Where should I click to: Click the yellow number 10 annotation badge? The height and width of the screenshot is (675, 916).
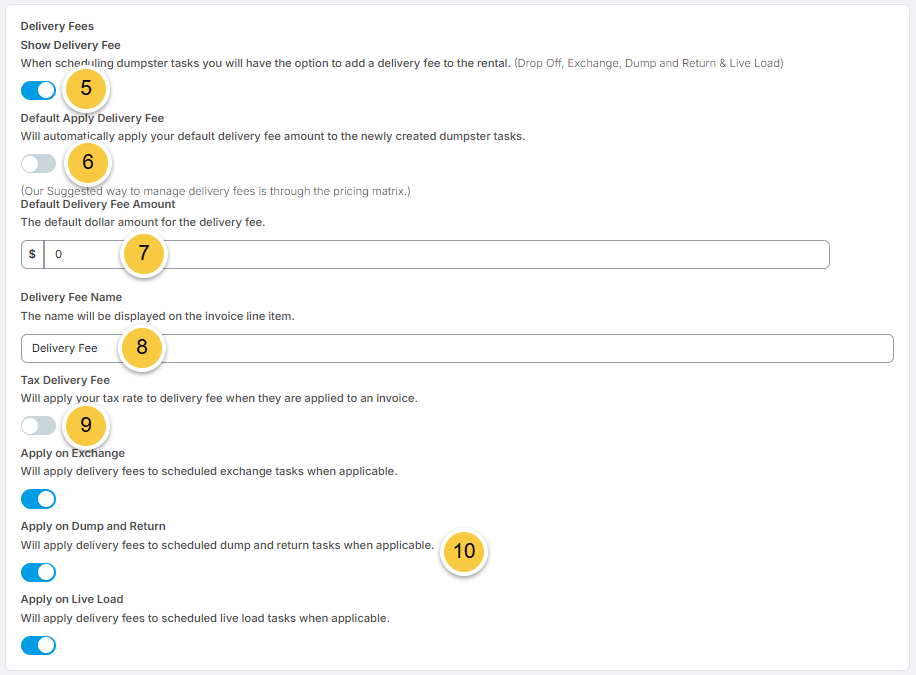click(464, 551)
